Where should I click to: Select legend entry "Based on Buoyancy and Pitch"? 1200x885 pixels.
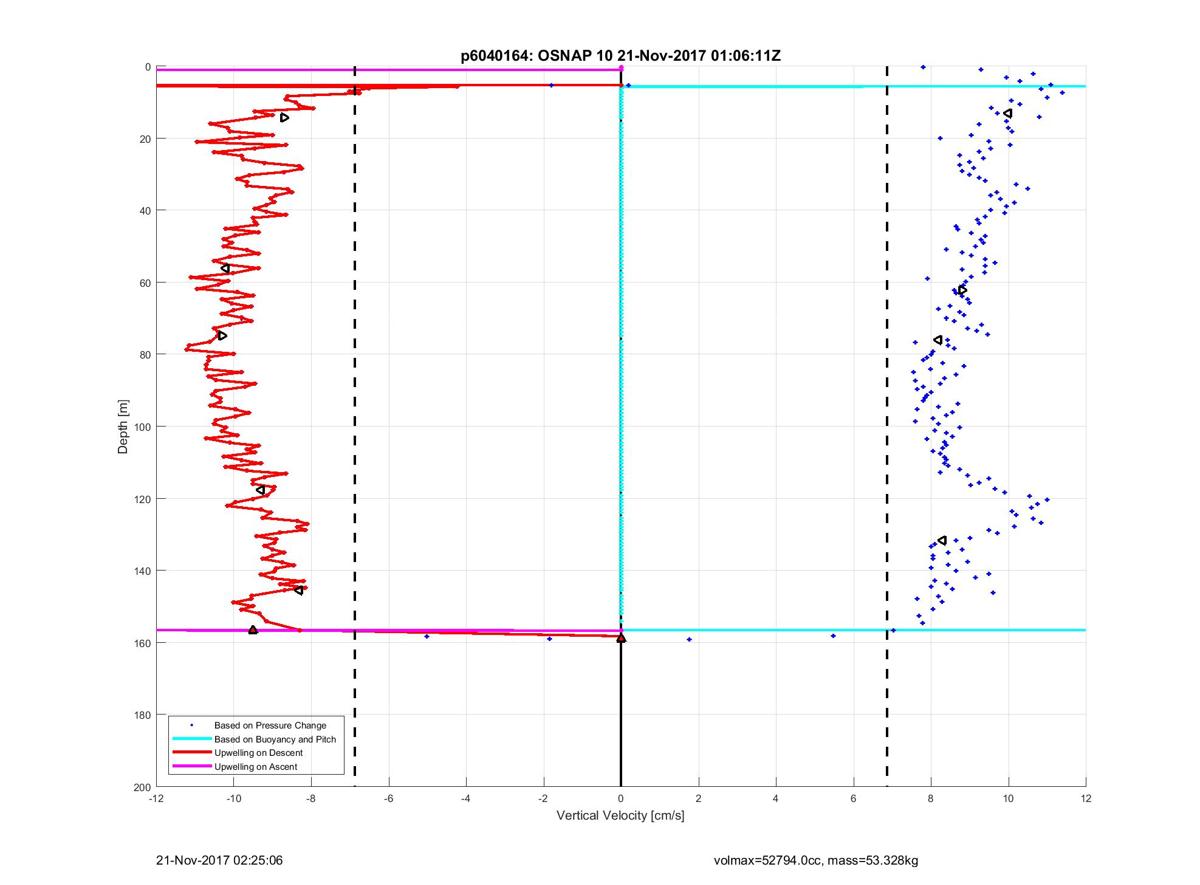275,739
